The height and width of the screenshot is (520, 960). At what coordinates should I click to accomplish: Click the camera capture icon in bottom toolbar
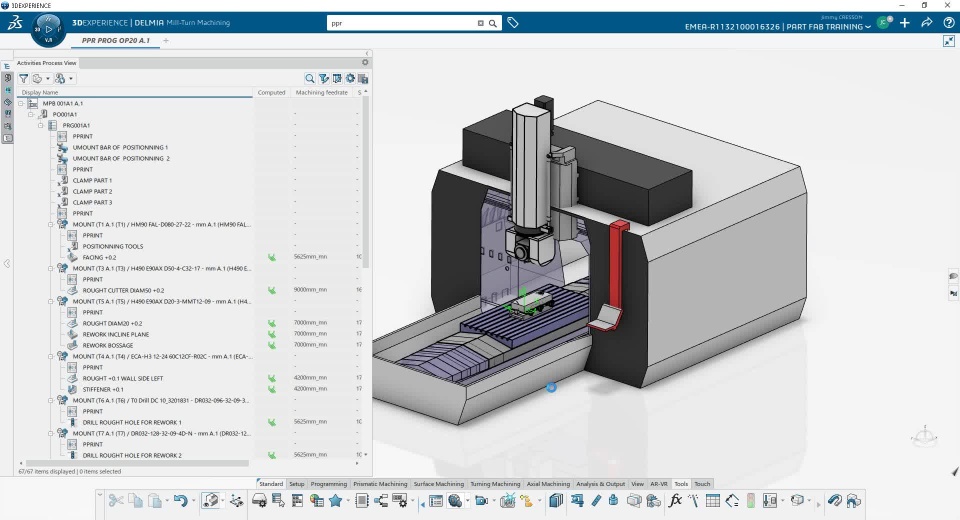(x=481, y=500)
